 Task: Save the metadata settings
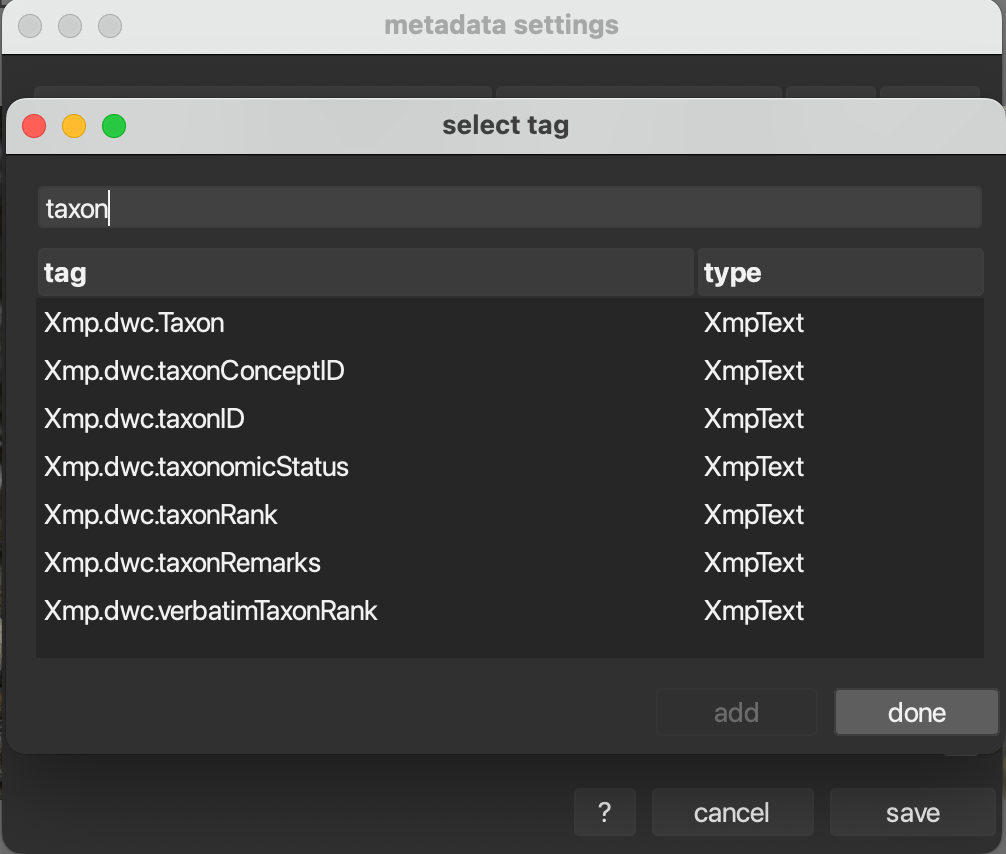point(912,812)
